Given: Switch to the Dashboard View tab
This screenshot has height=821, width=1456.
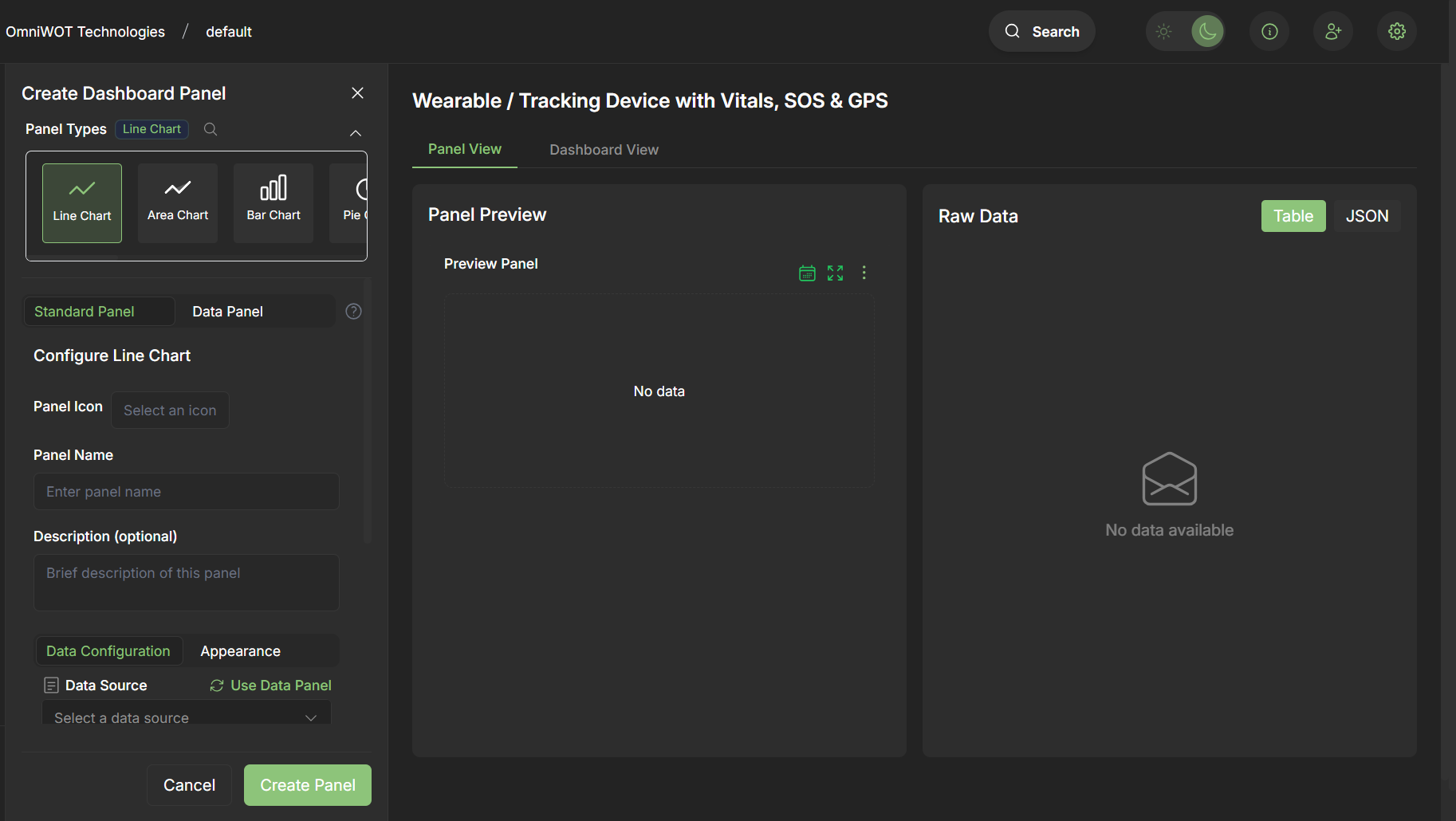Looking at the screenshot, I should click(604, 149).
